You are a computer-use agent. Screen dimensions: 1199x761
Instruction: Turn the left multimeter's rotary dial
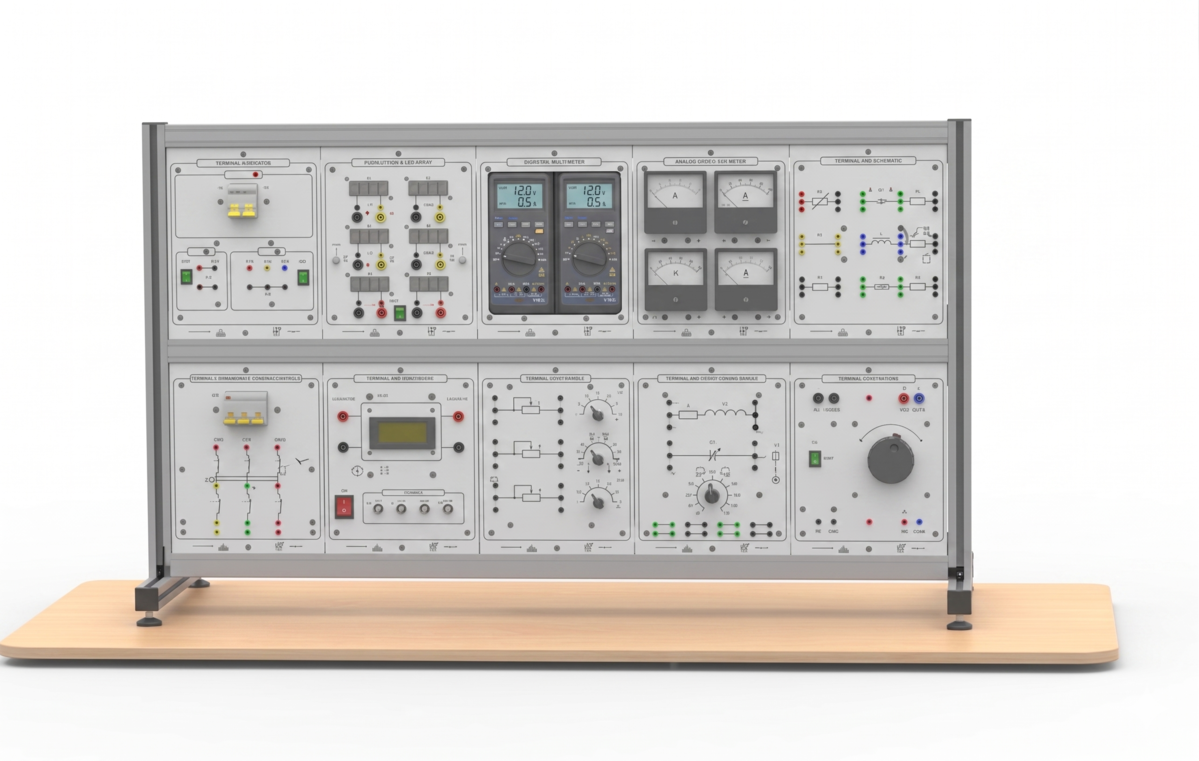[x=518, y=258]
